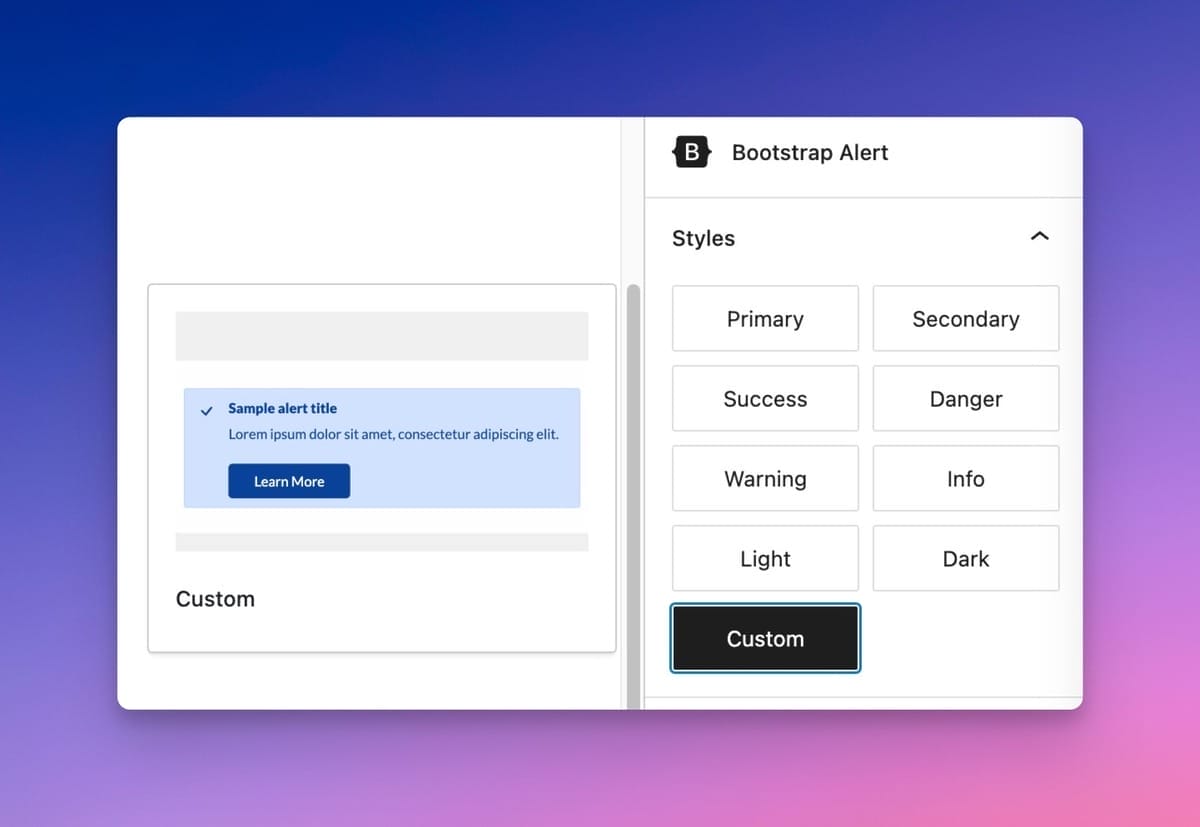The height and width of the screenshot is (827, 1200).
Task: Click the Lorem ipsum alert body text
Action: tap(393, 435)
